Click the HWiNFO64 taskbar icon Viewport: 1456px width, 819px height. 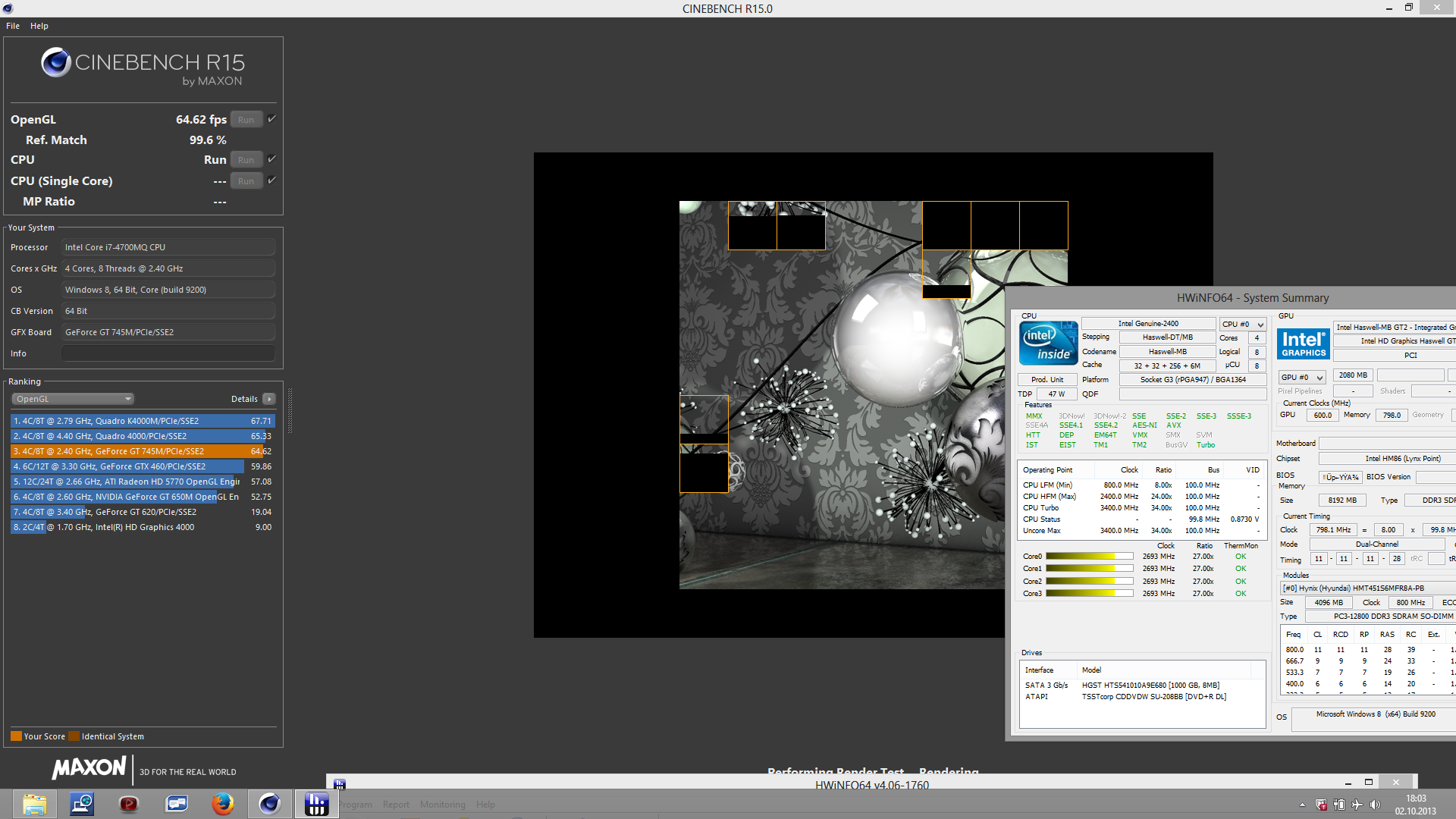point(316,804)
